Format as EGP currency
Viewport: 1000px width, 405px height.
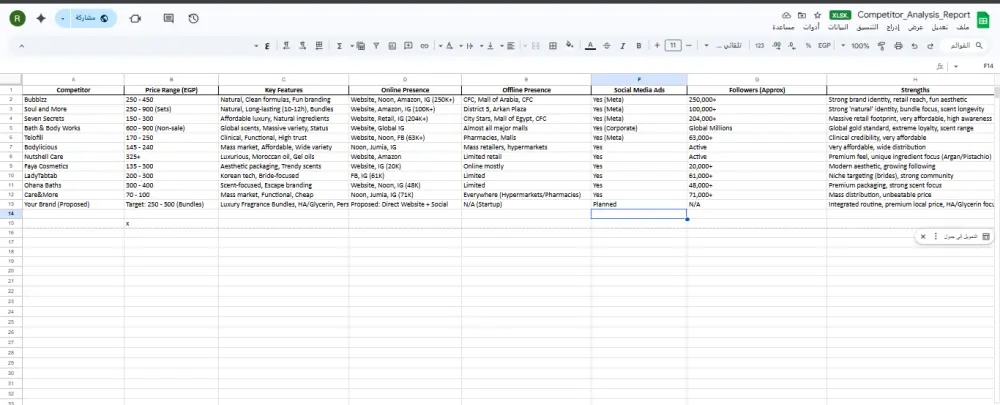click(x=825, y=46)
